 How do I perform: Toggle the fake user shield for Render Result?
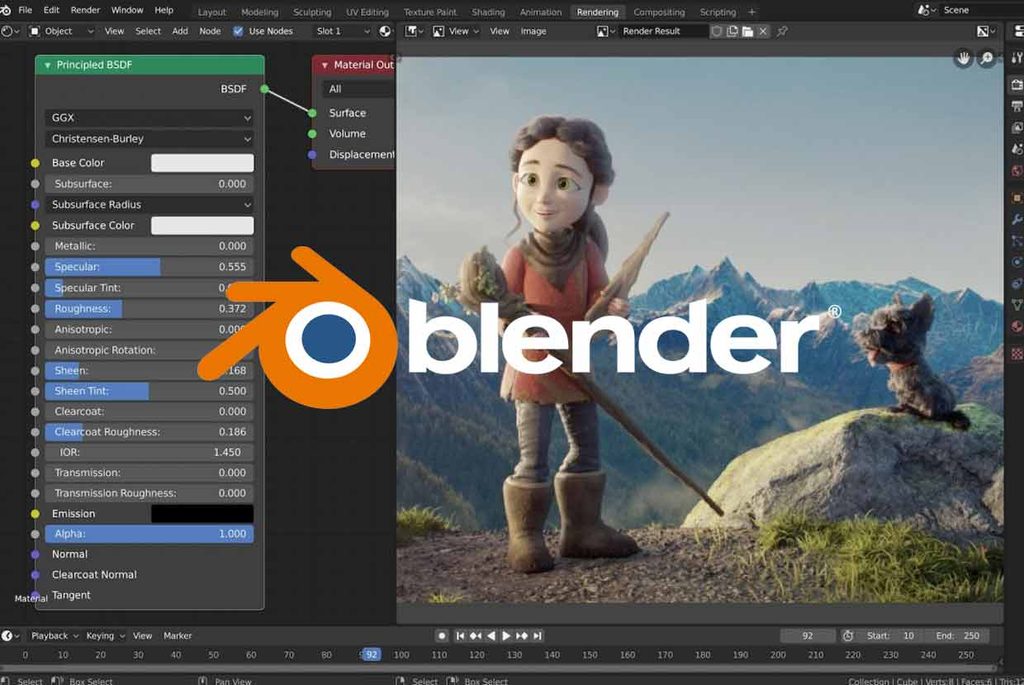[716, 31]
